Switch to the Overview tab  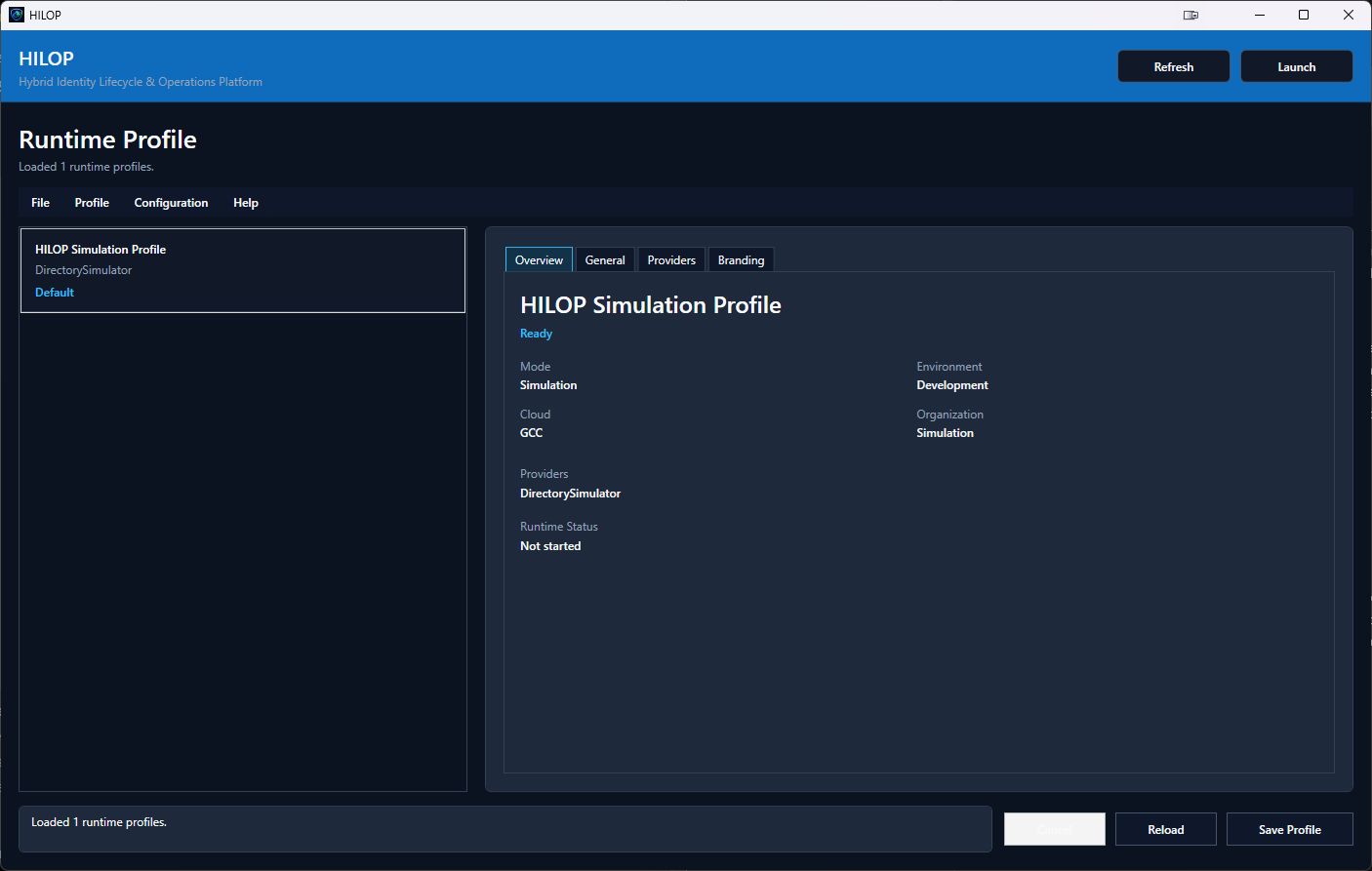539,260
